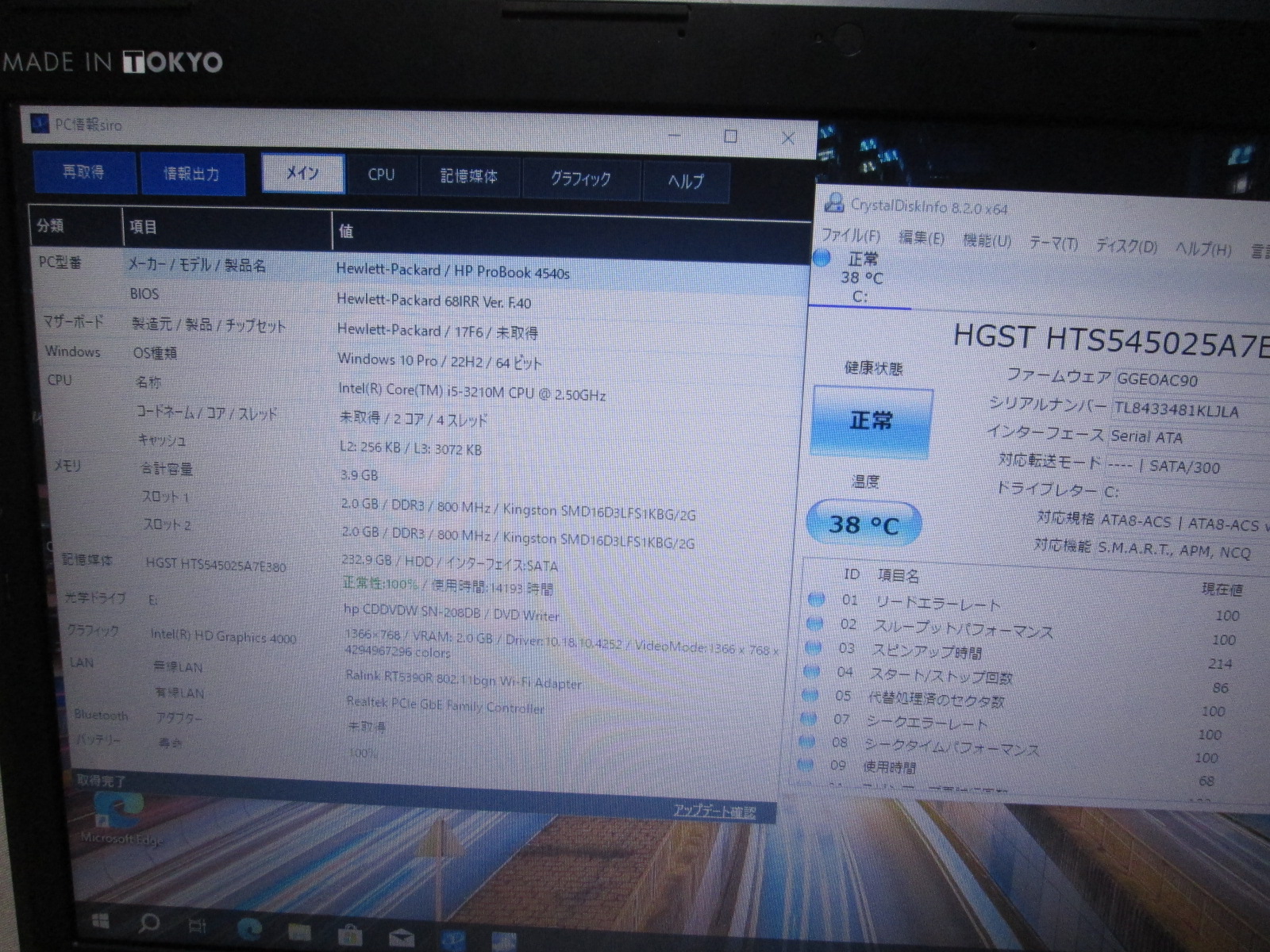The height and width of the screenshot is (952, 1270).
Task: Select the C: drive tab in CrystalDiskInfo
Action: click(x=860, y=278)
